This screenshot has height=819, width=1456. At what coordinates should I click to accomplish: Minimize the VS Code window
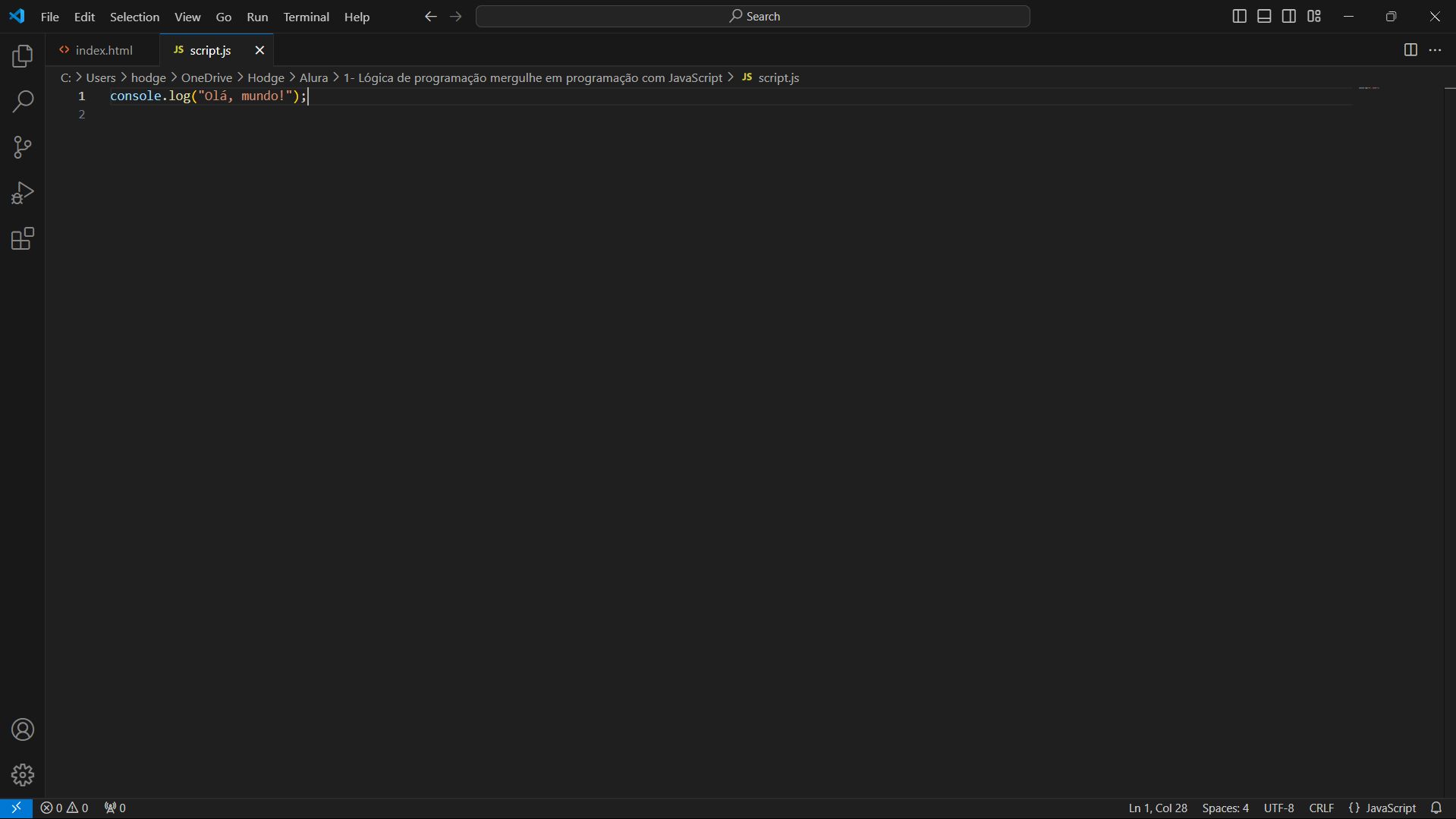(1348, 17)
